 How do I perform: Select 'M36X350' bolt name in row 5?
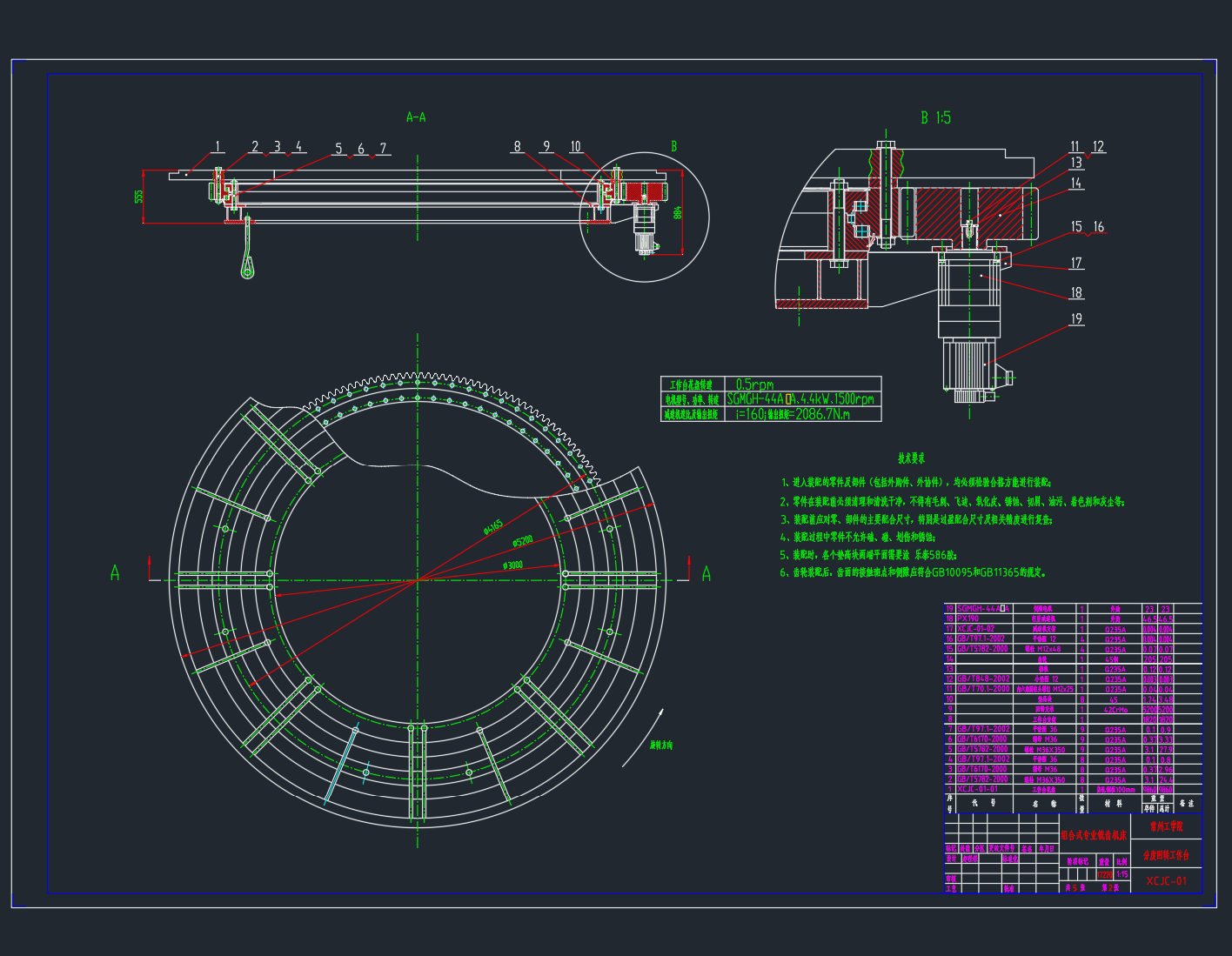[x=1051, y=750]
